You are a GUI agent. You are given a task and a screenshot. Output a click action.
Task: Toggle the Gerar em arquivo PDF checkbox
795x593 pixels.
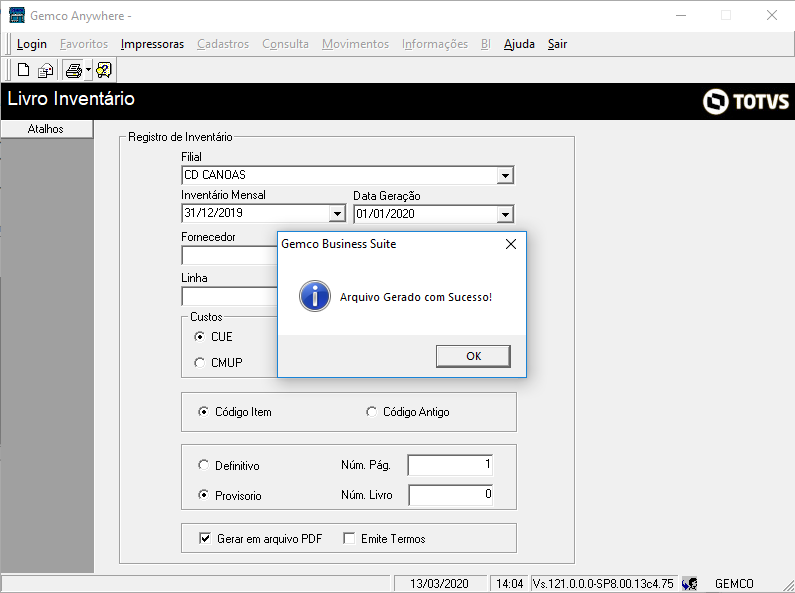pos(205,538)
